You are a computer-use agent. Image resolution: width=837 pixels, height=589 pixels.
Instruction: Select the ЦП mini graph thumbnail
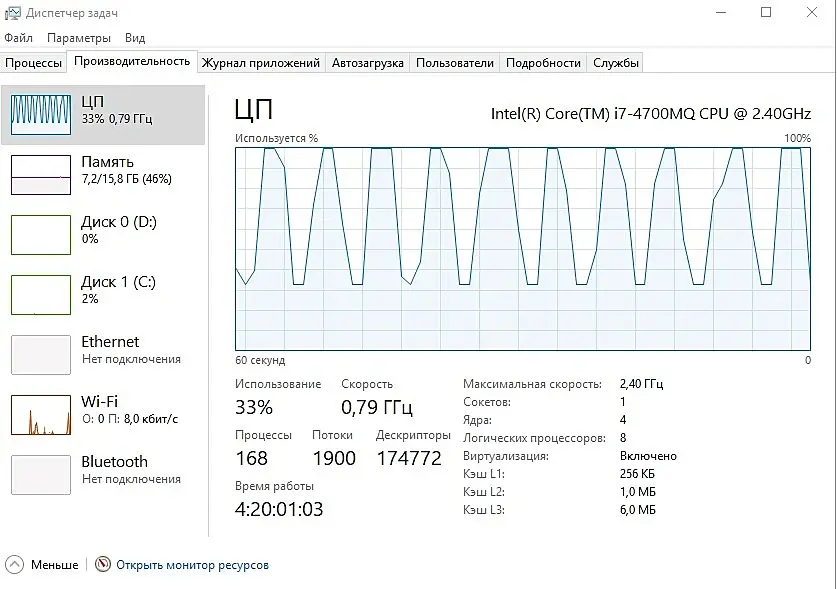(x=41, y=115)
